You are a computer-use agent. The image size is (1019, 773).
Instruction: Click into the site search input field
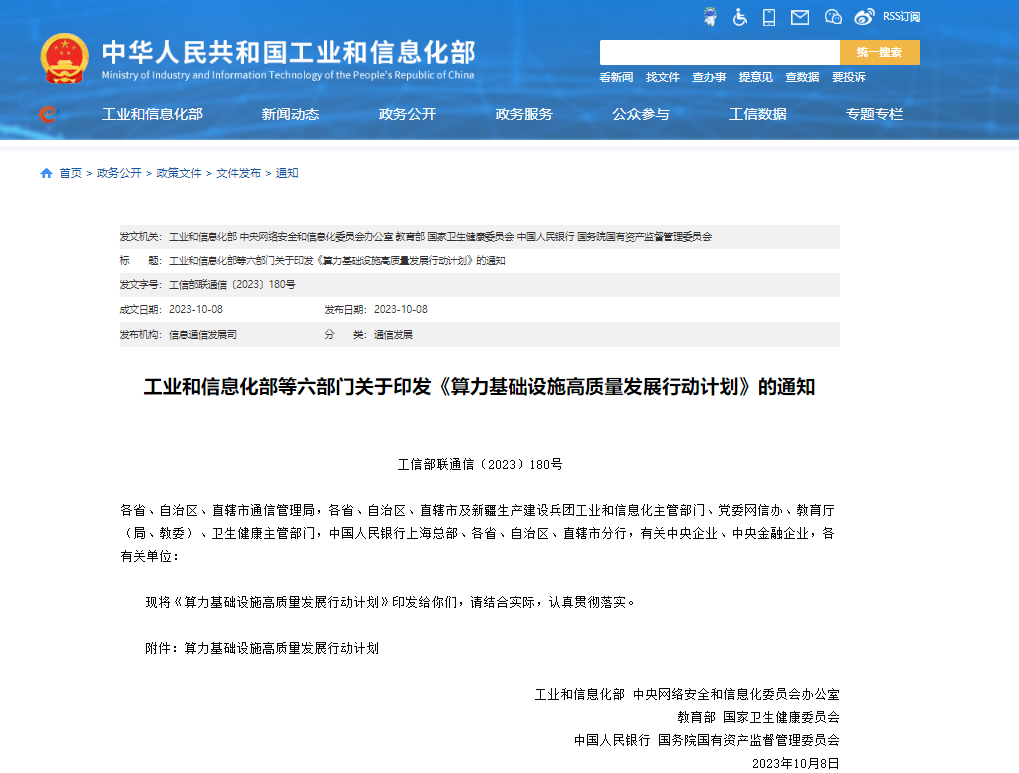tap(719, 53)
